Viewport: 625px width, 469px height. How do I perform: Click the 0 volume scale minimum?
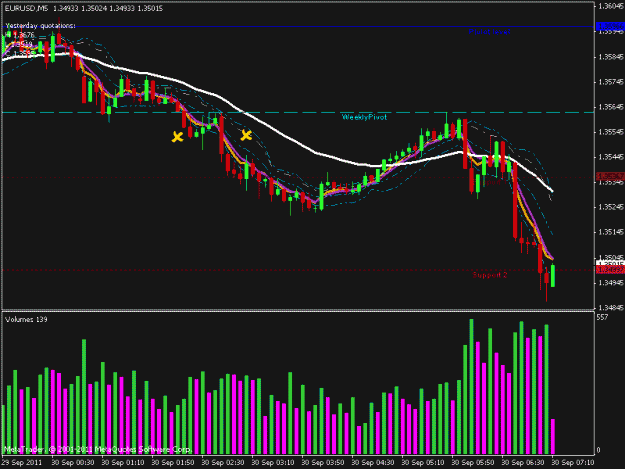[598, 450]
